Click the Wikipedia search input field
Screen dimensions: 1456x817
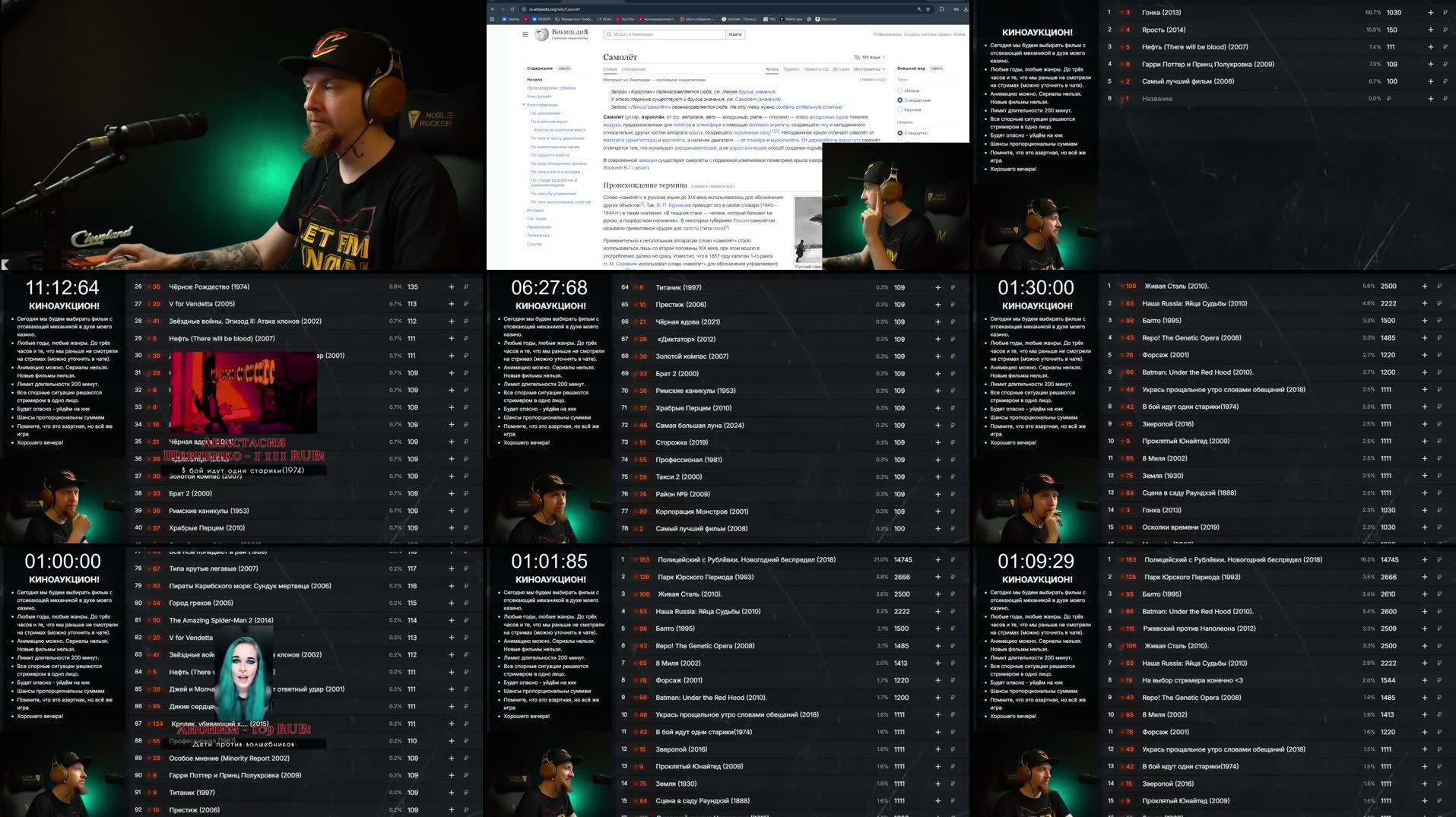click(665, 34)
